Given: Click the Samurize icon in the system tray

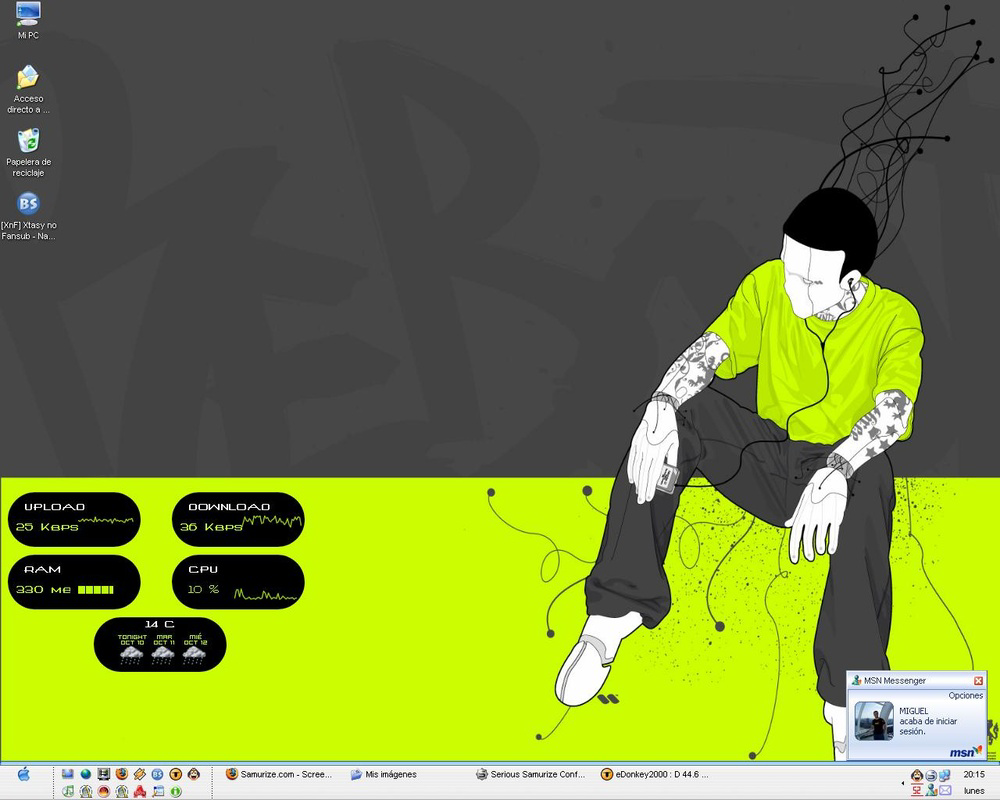Looking at the screenshot, I should pyautogui.click(x=931, y=772).
